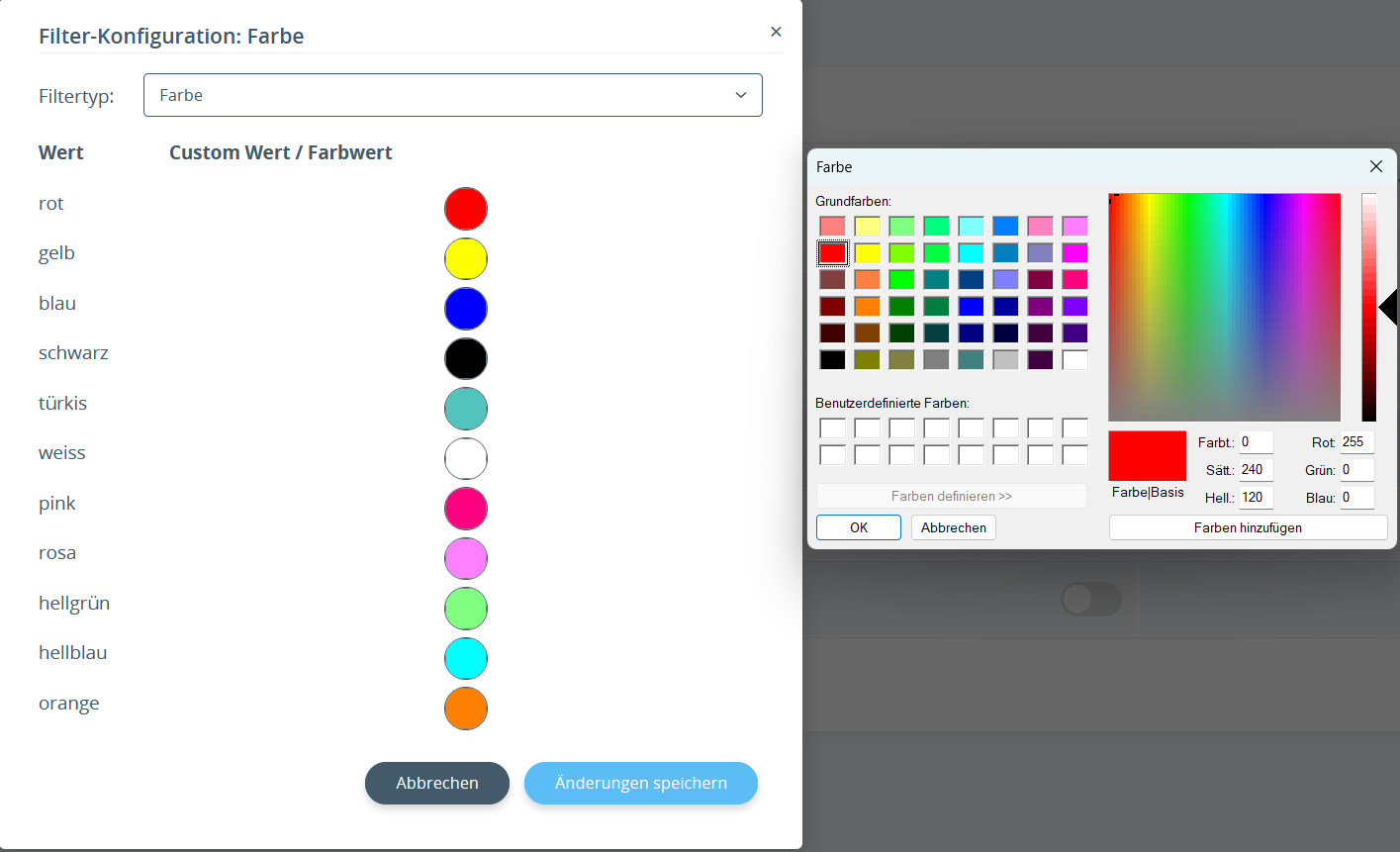Click the Farbe|Basis color preview box
This screenshot has height=852, width=1400.
coord(1148,456)
